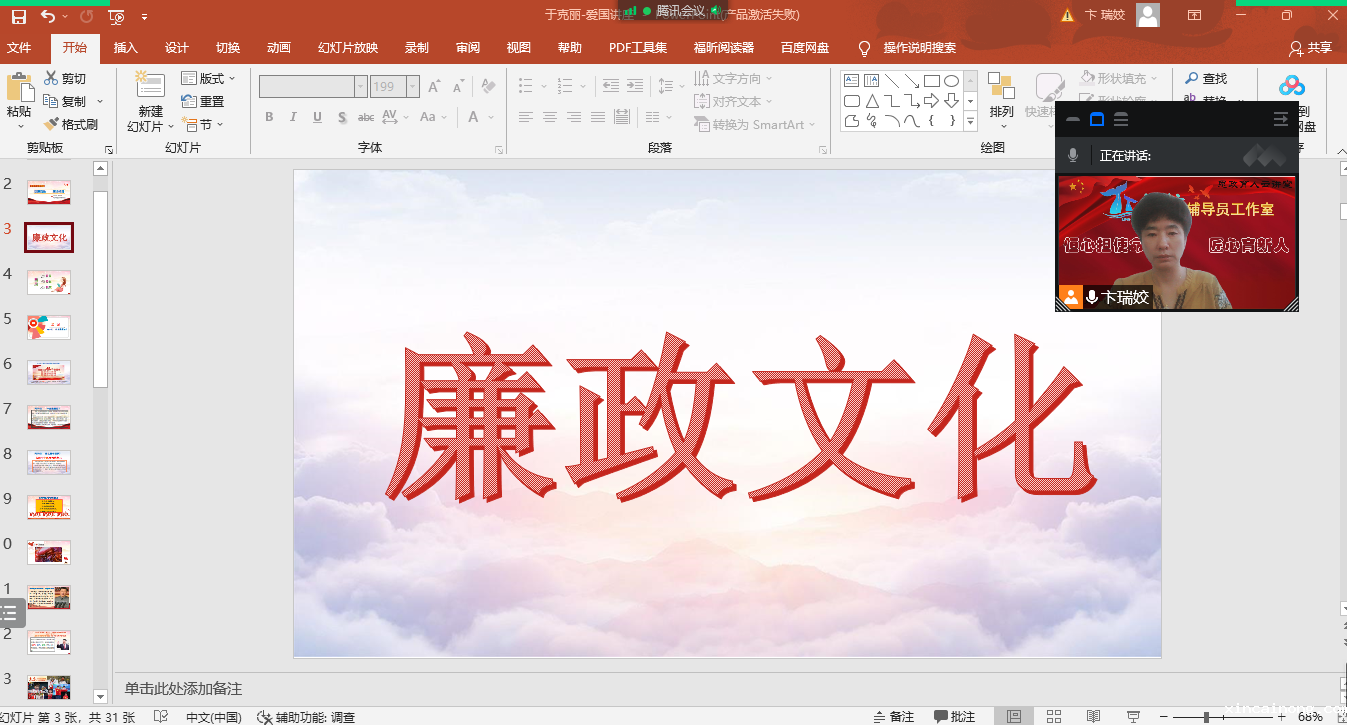Reset the slide layout (重置)

[x=203, y=101]
